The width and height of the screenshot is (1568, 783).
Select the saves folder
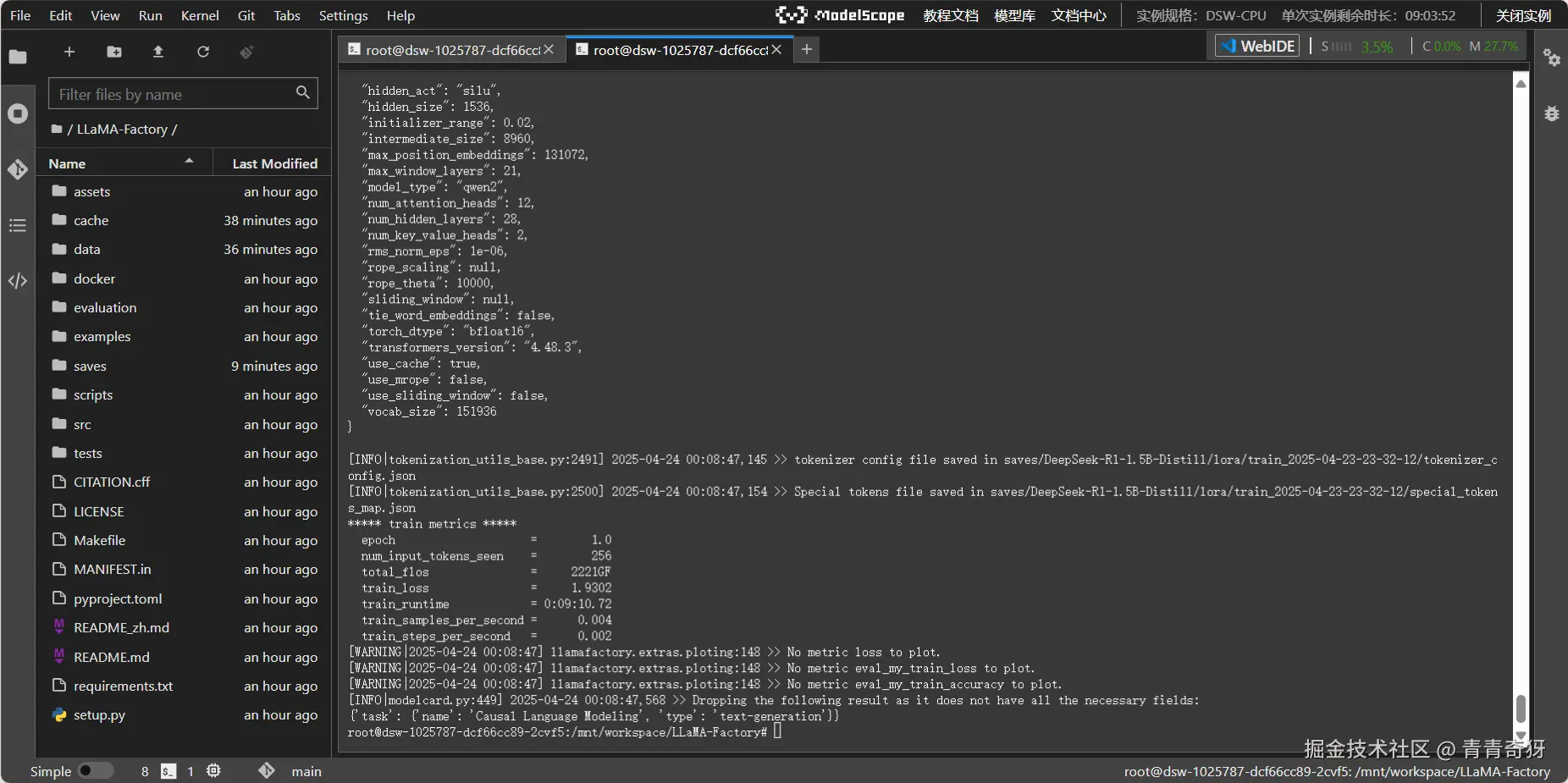[184, 366]
